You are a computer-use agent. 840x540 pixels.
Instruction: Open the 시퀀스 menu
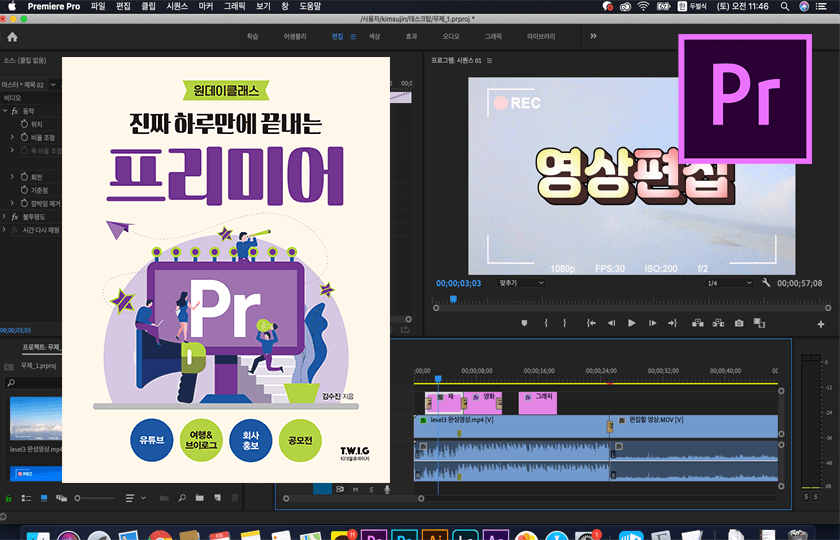[x=177, y=6]
